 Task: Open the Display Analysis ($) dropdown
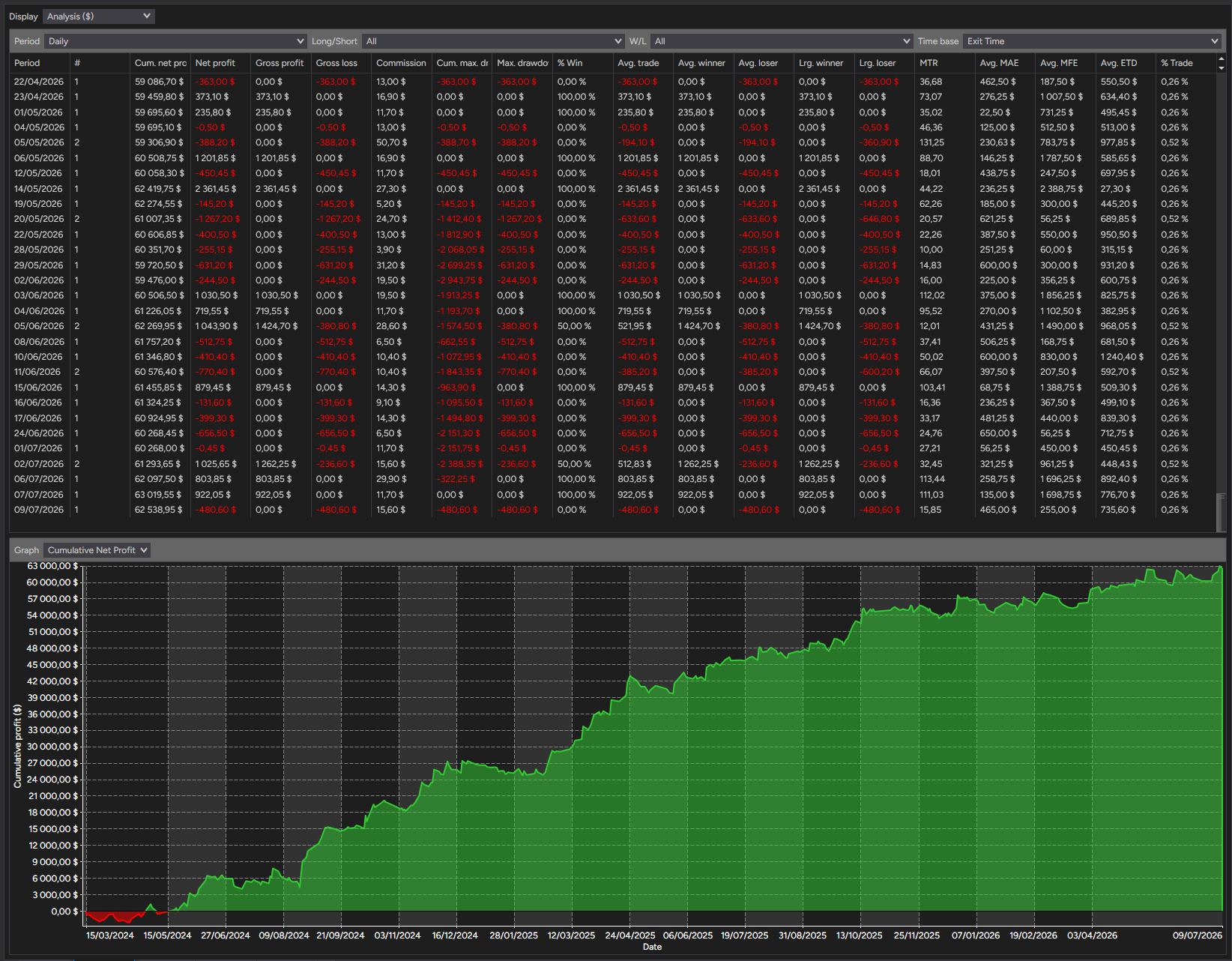click(98, 16)
